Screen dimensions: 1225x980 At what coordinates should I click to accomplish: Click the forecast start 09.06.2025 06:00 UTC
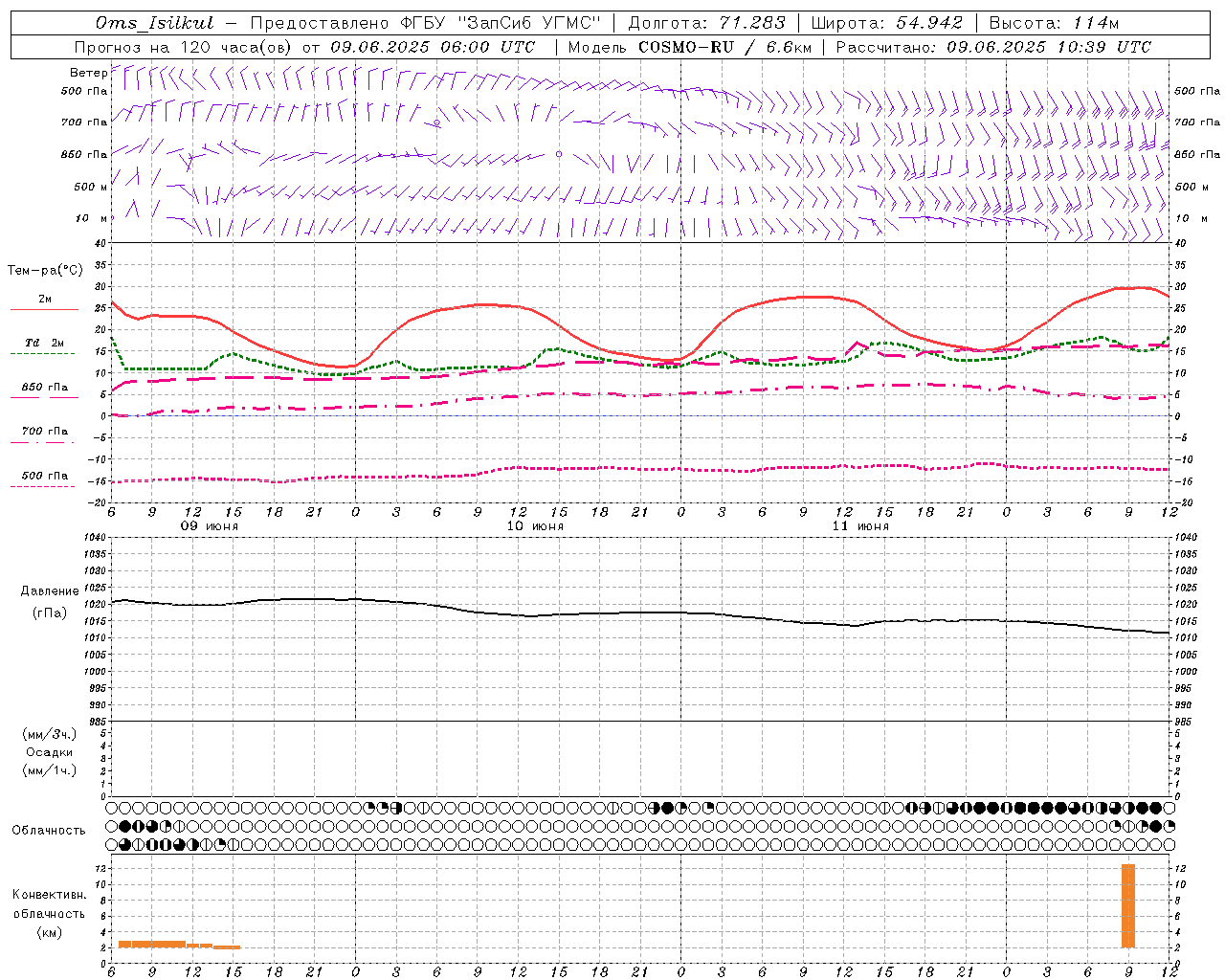[x=433, y=47]
